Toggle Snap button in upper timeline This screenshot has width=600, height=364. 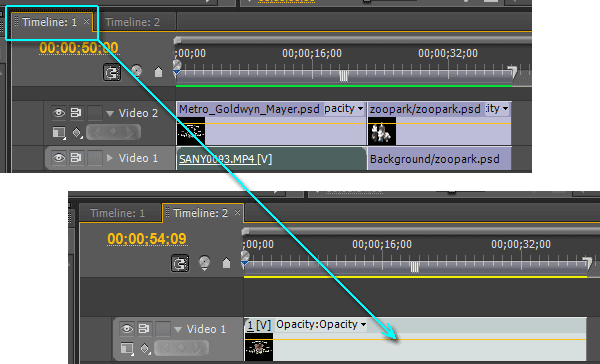pyautogui.click(x=112, y=72)
